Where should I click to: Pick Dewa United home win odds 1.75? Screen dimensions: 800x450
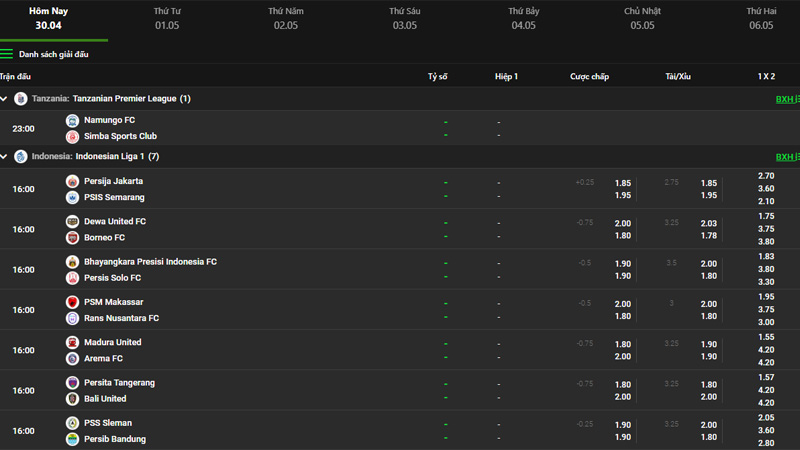pos(766,216)
